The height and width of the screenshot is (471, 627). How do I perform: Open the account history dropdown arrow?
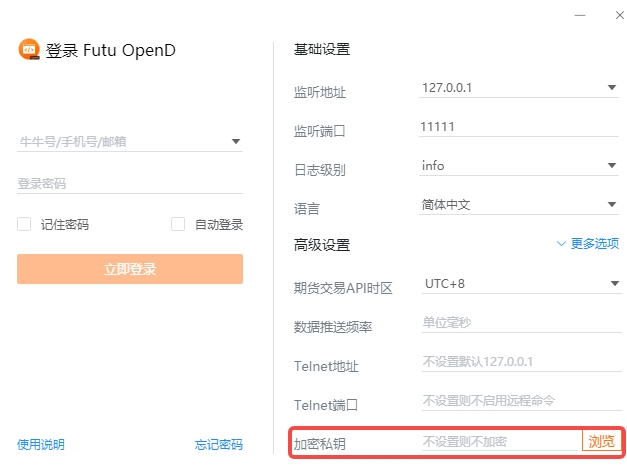[x=236, y=142]
